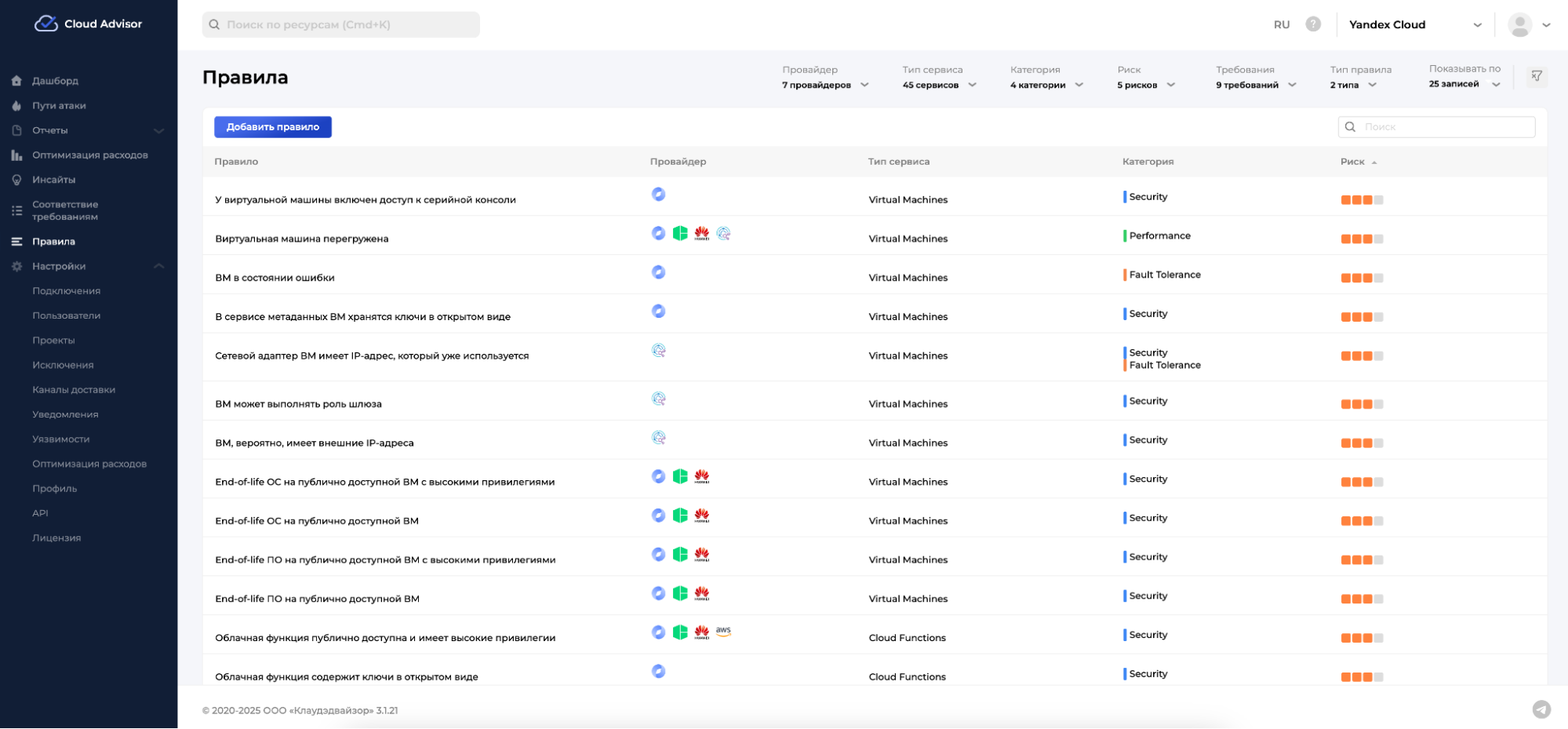
Task: Click the user avatar icon
Action: pos(1520,24)
